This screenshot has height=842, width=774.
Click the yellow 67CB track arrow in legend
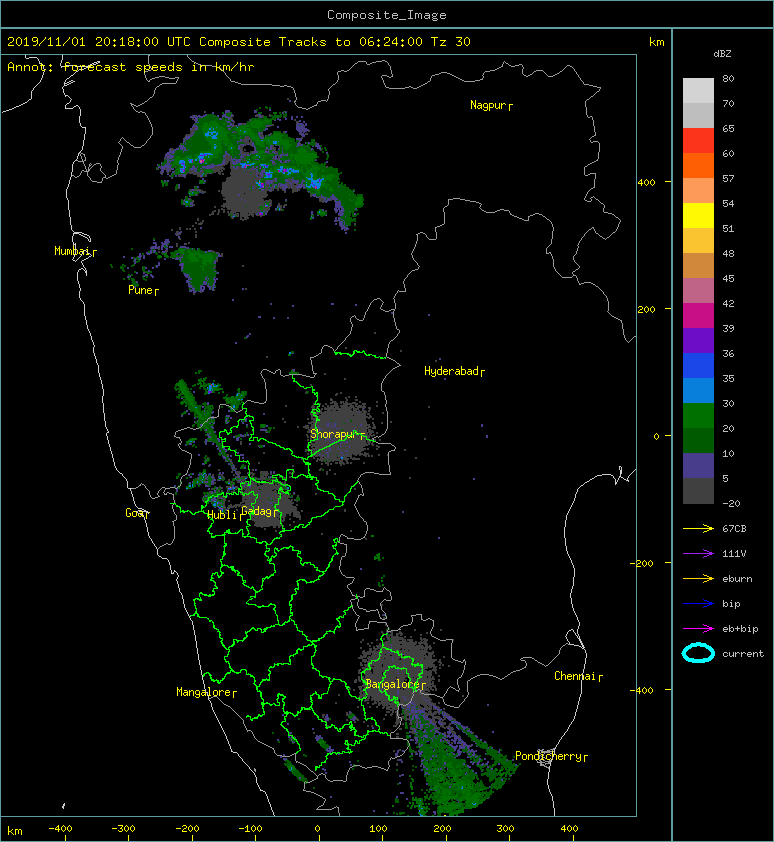pyautogui.click(x=698, y=529)
